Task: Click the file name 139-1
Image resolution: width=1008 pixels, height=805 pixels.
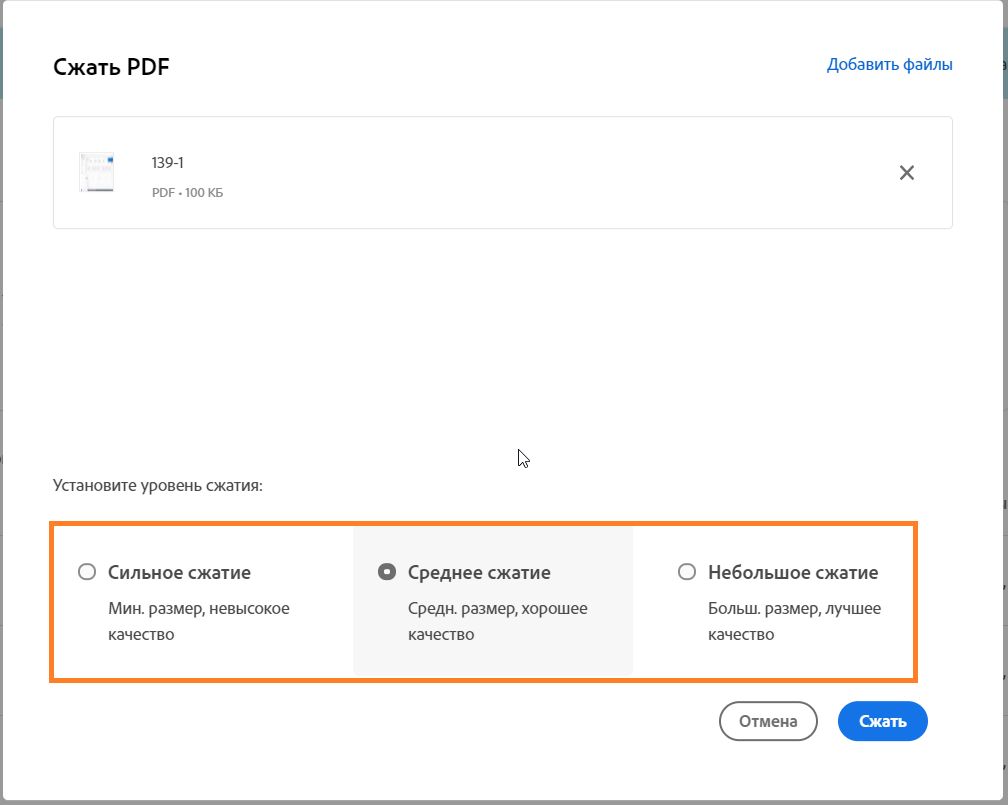Action: pyautogui.click(x=168, y=162)
